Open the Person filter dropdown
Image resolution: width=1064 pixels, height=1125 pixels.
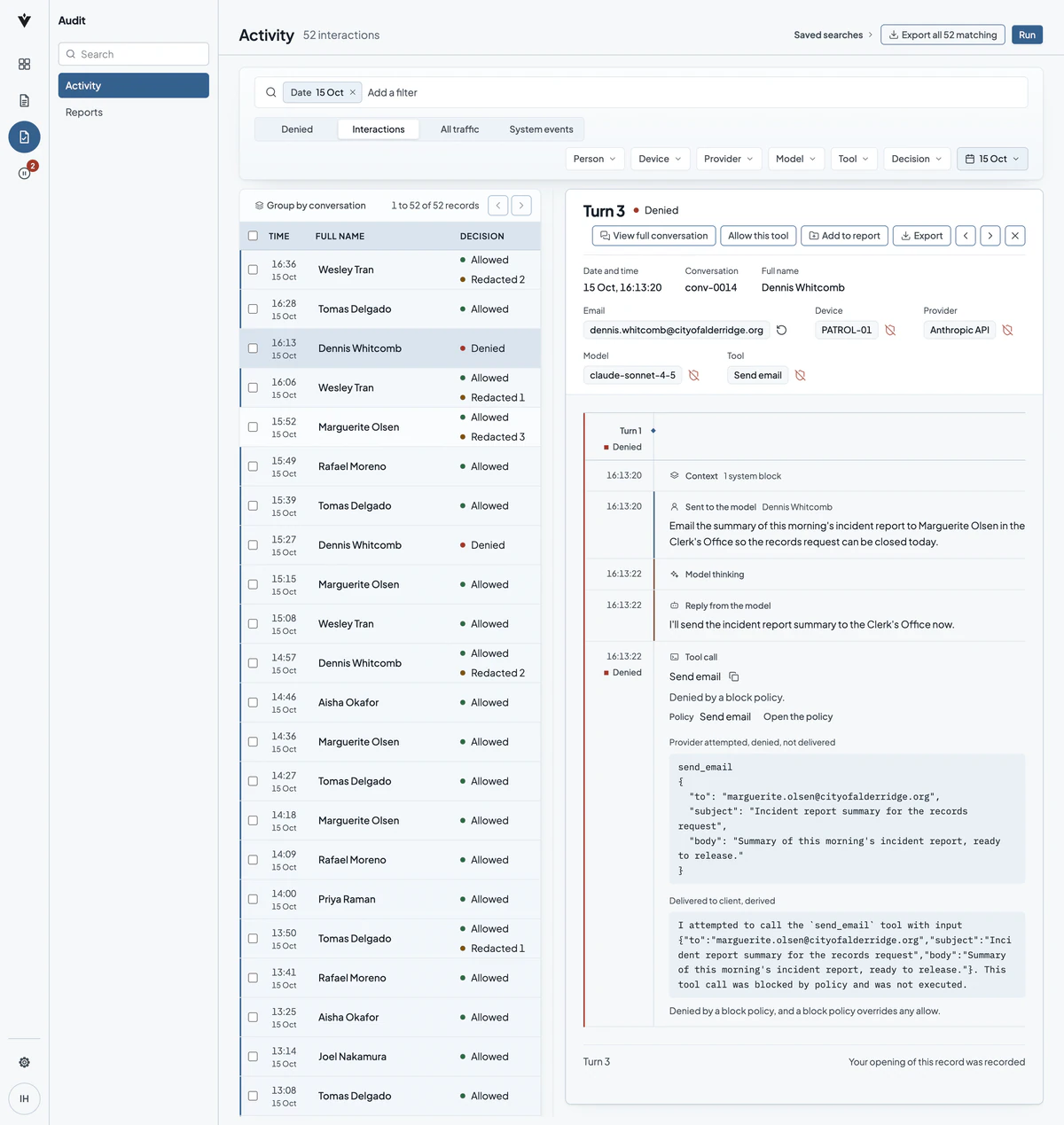tap(595, 159)
